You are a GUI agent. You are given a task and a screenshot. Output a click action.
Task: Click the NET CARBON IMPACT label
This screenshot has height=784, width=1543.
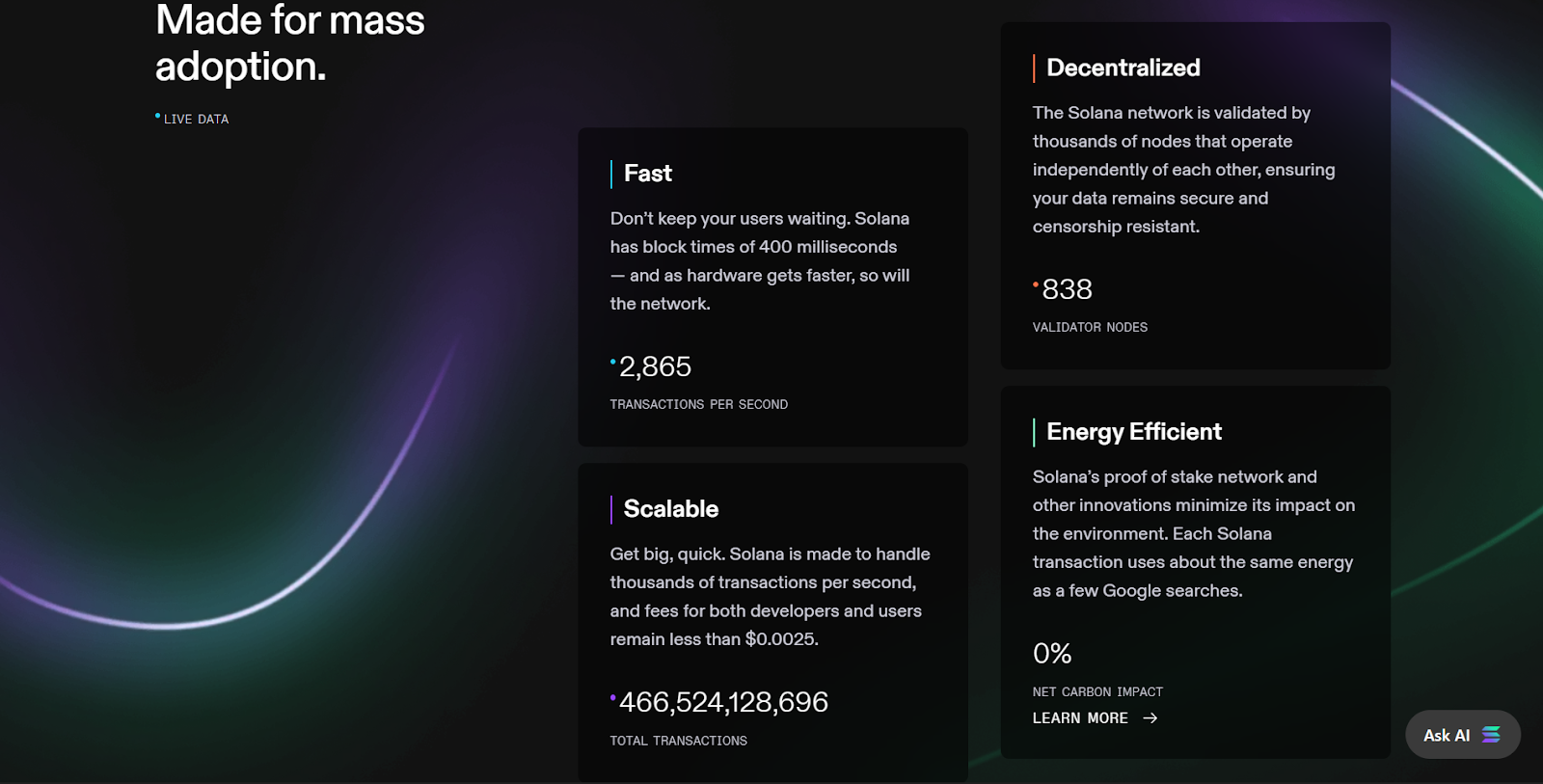(1097, 692)
